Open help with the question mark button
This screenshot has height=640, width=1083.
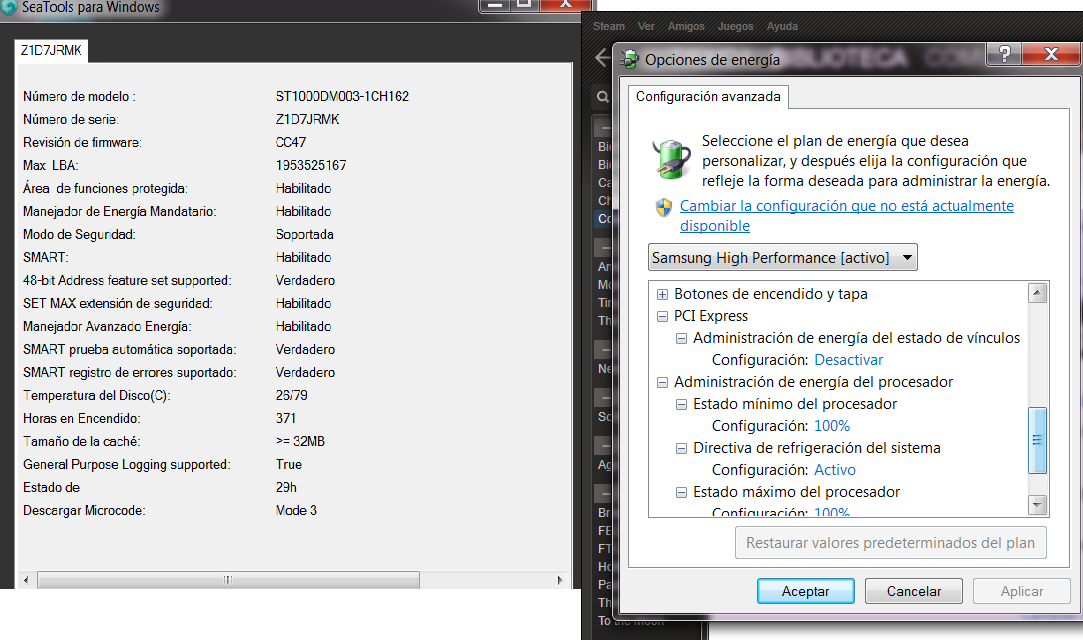click(x=1004, y=54)
